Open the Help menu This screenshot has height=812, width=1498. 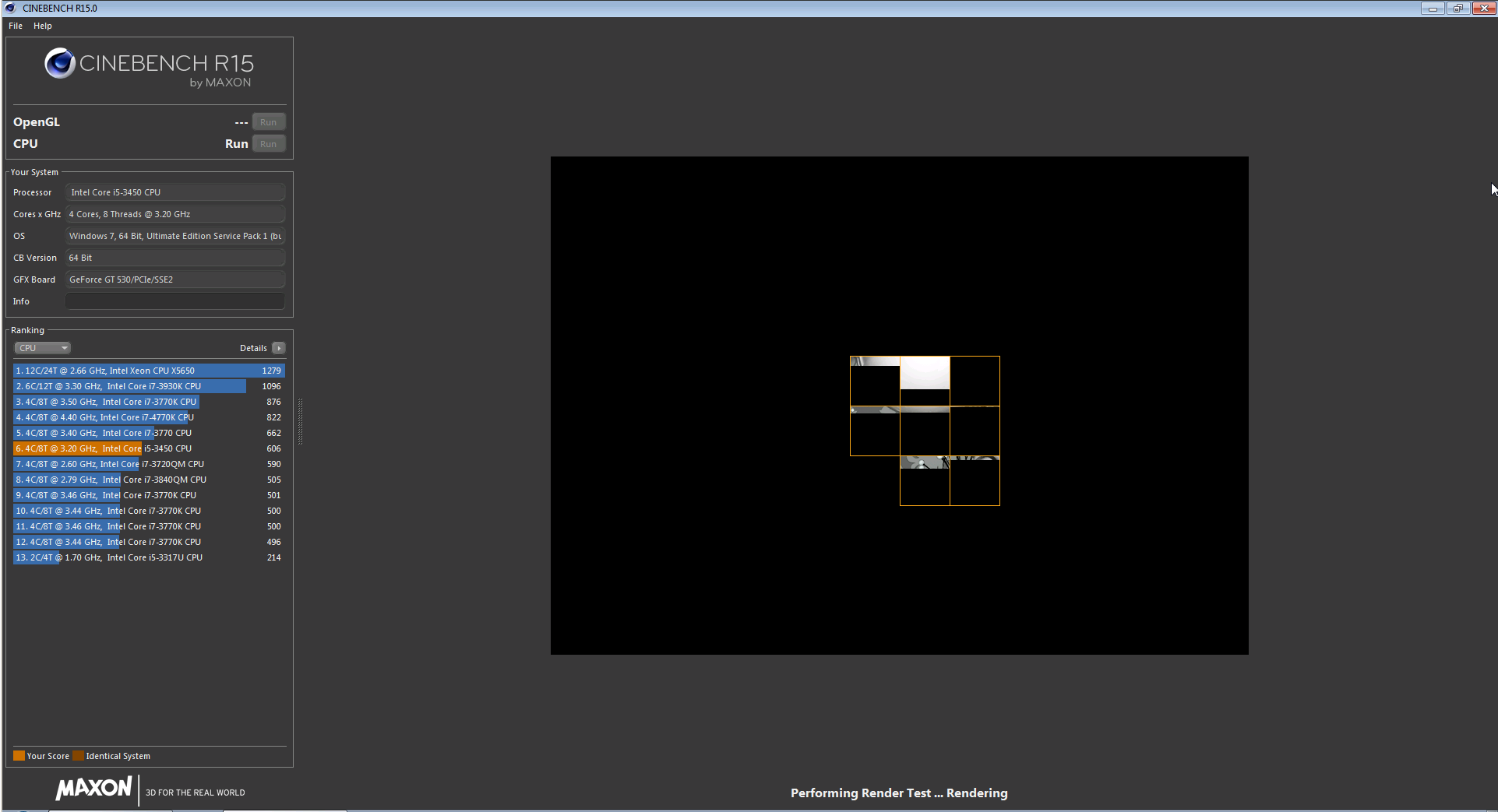coord(43,26)
